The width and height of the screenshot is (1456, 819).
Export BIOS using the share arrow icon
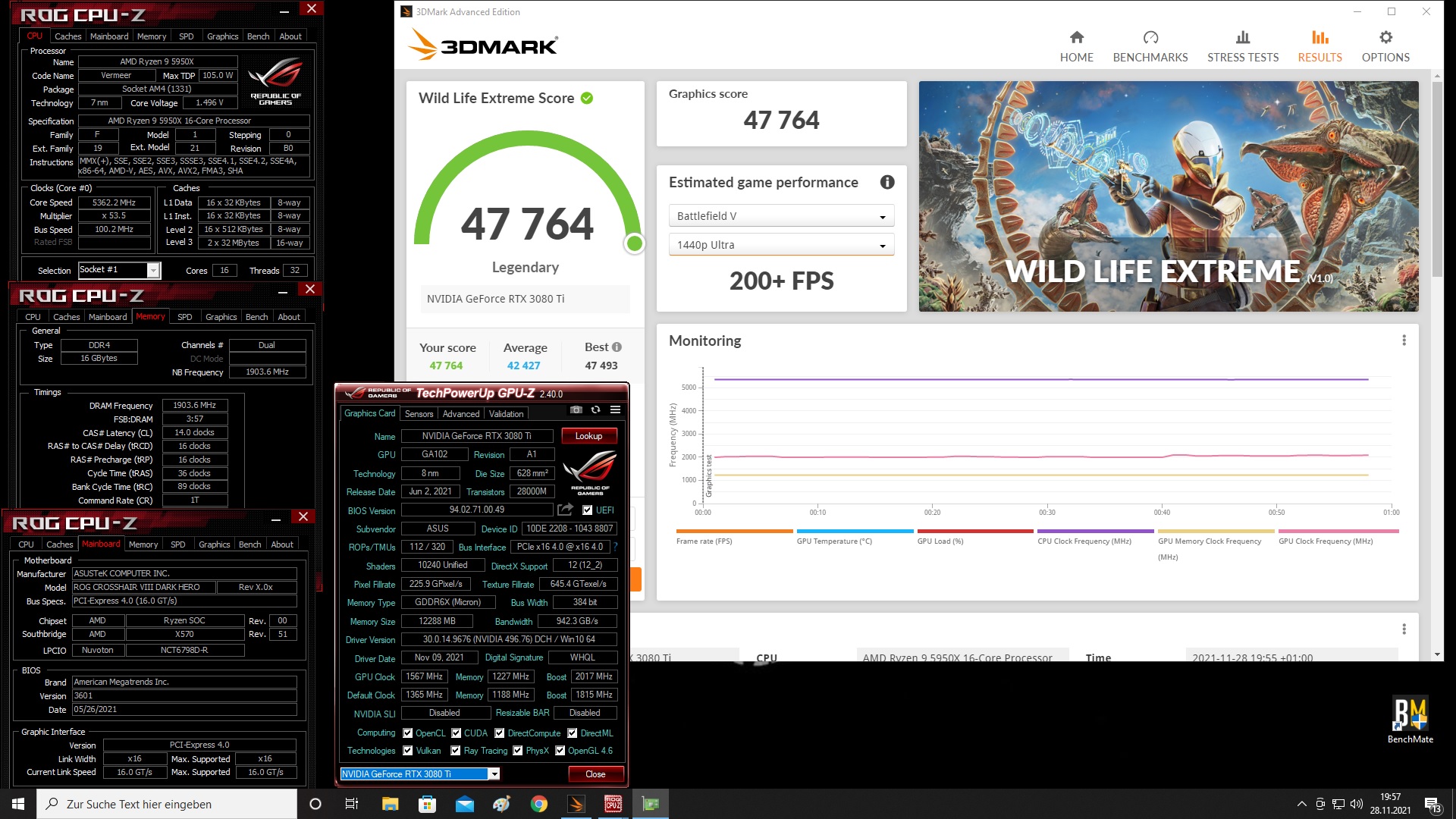pos(565,510)
